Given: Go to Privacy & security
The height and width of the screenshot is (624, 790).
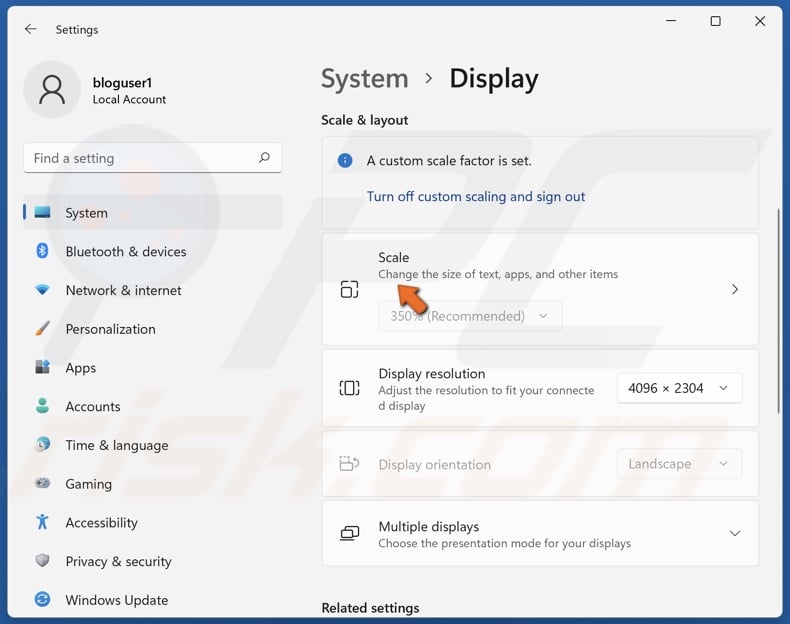Looking at the screenshot, I should (153, 561).
